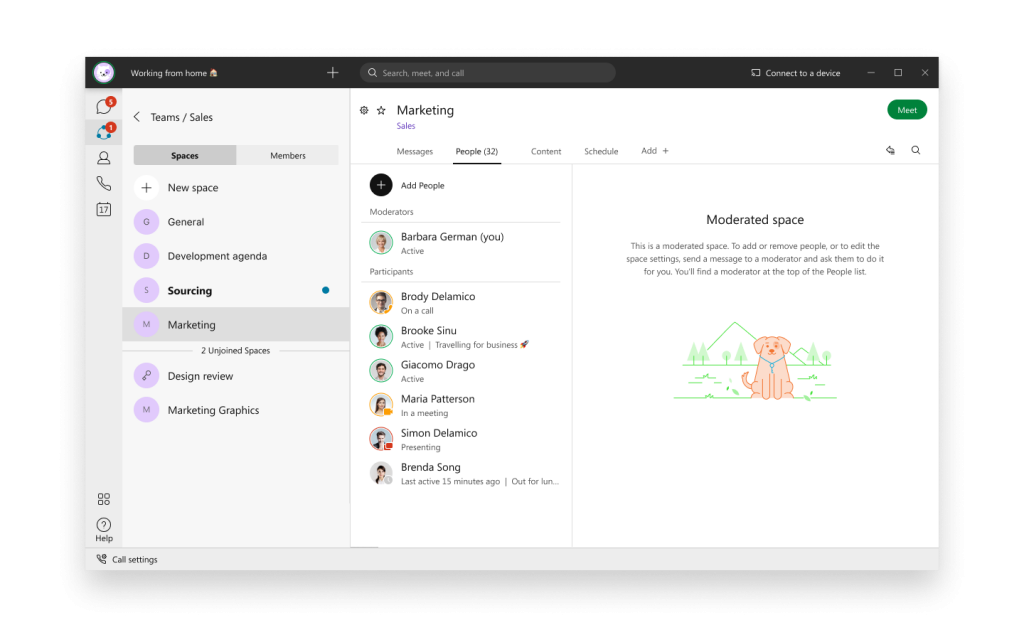Switch to the Schedule tab

pyautogui.click(x=601, y=152)
